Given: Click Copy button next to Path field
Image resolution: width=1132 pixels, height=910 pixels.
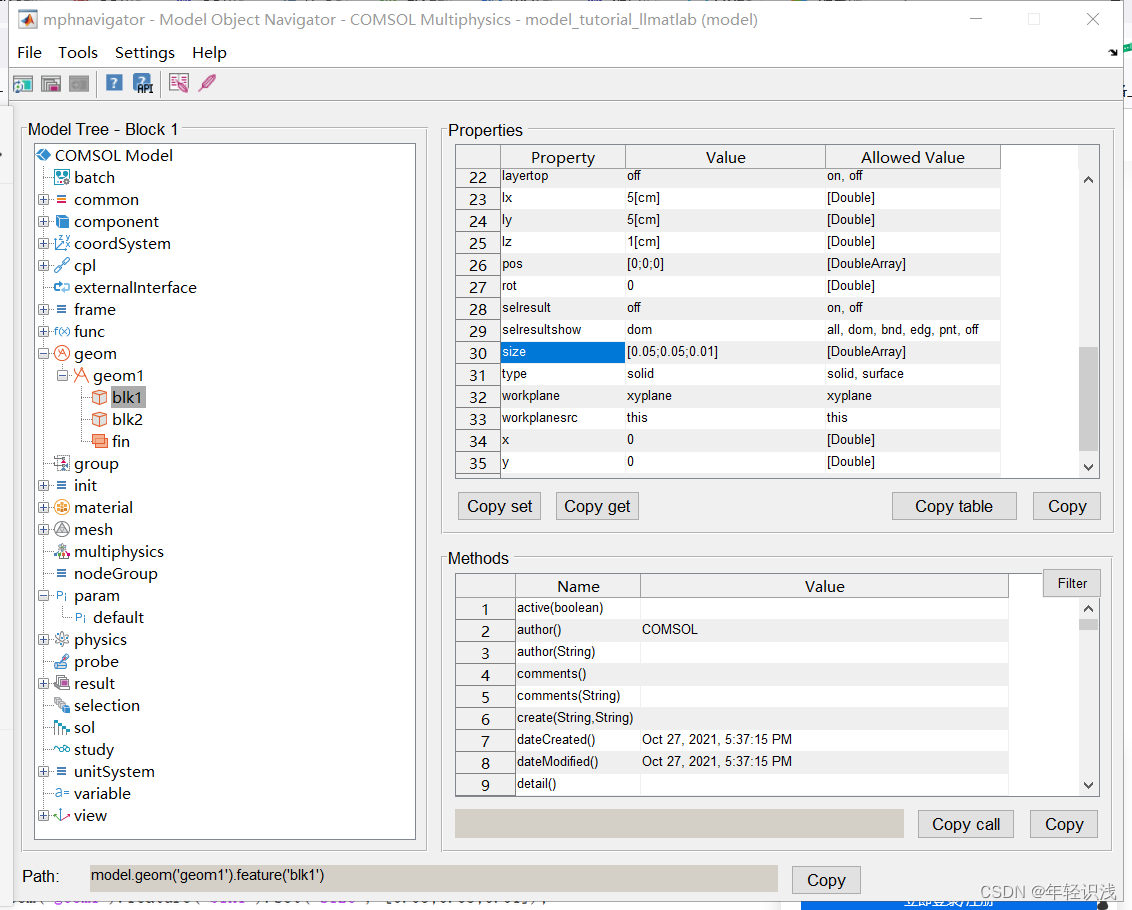Looking at the screenshot, I should point(826,880).
